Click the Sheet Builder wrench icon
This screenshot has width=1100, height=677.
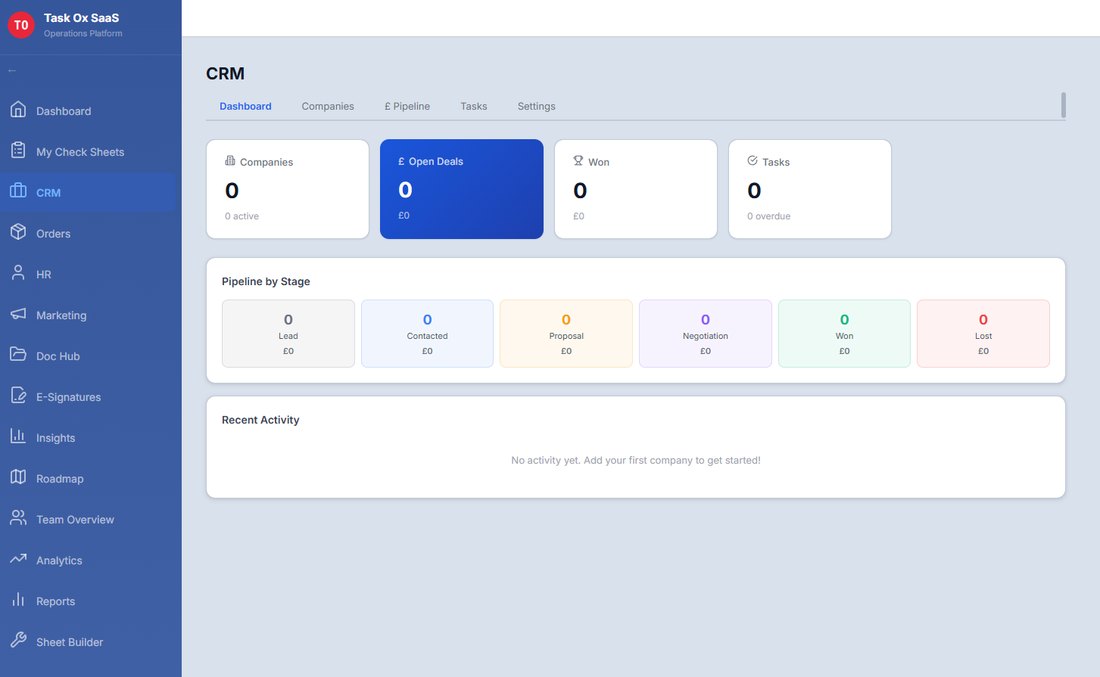pyautogui.click(x=18, y=641)
